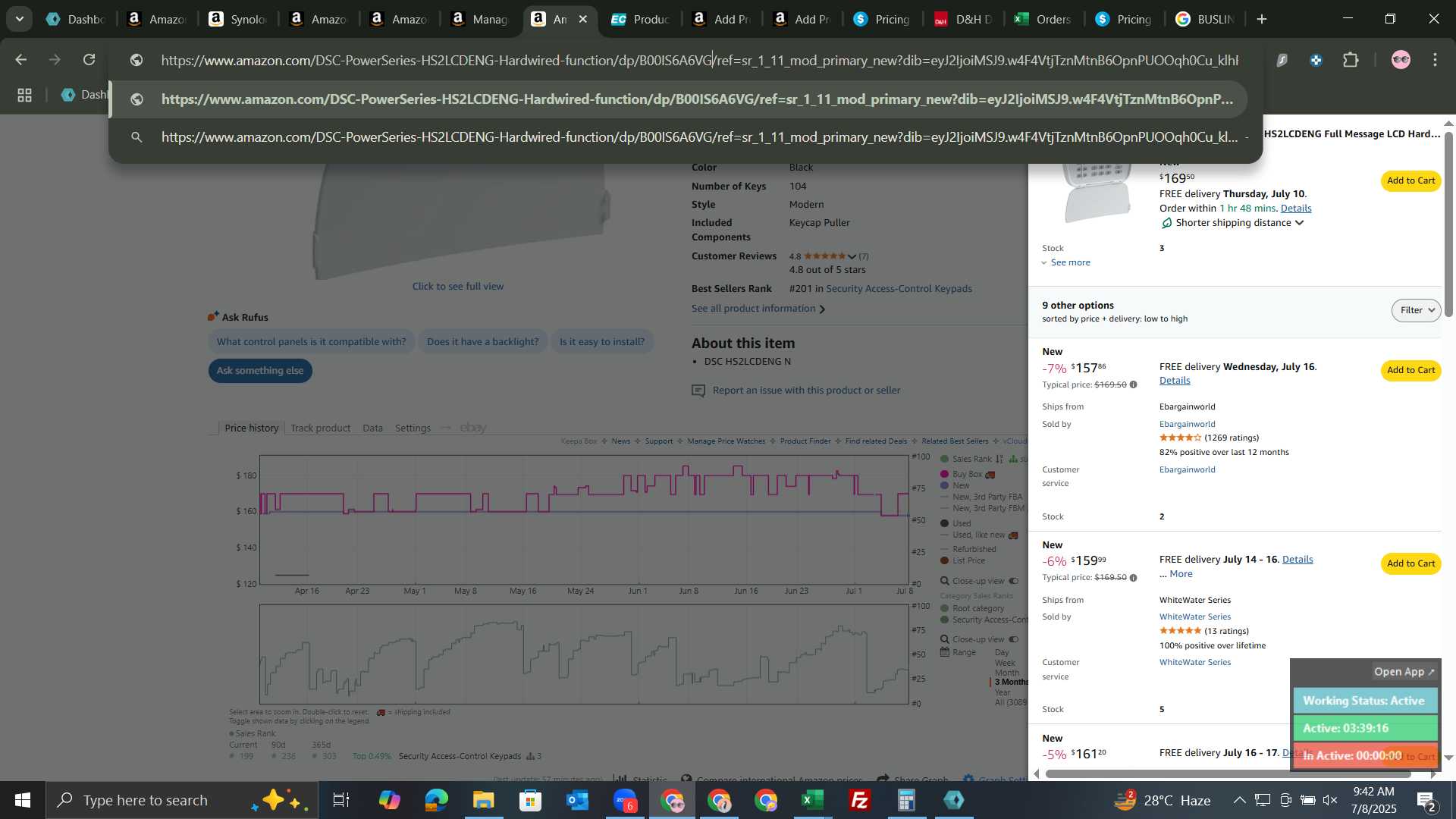Report an issue with this product

pos(806,391)
